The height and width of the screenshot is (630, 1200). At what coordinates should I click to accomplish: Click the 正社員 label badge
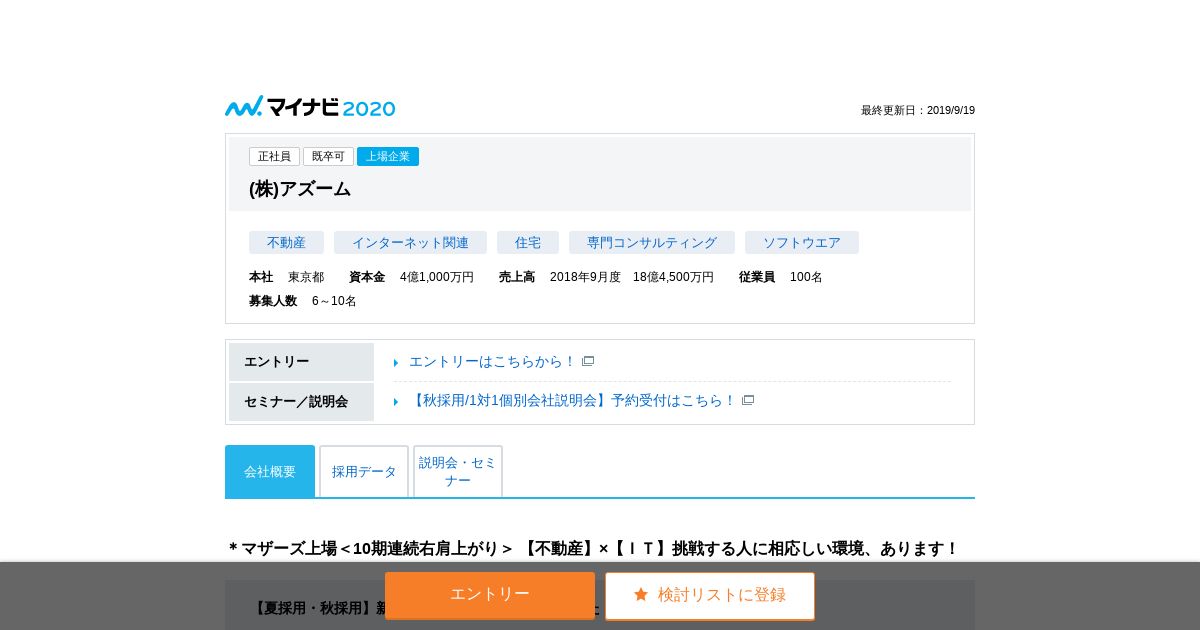[x=274, y=156]
